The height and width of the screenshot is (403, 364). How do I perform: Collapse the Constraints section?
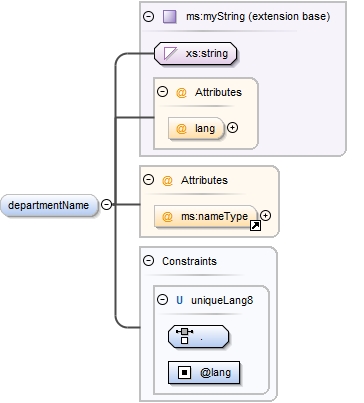(x=148, y=261)
